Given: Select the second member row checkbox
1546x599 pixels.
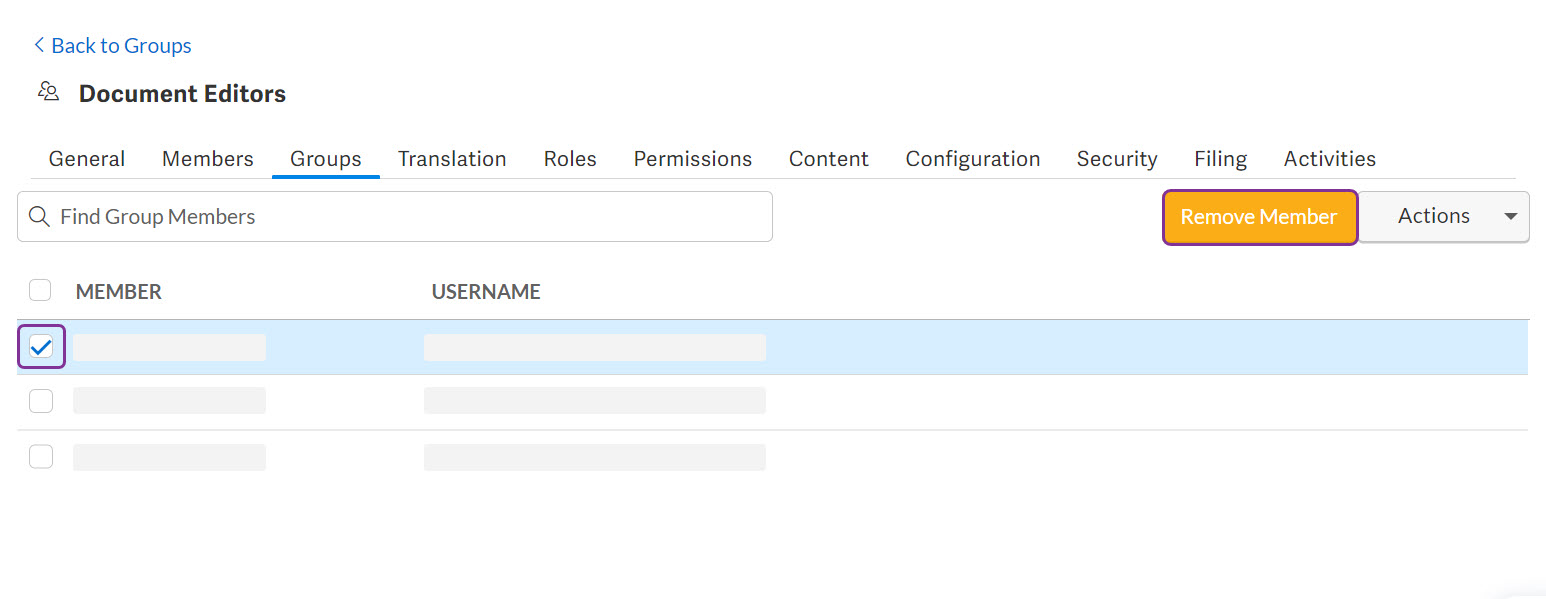Looking at the screenshot, I should pyautogui.click(x=40, y=400).
